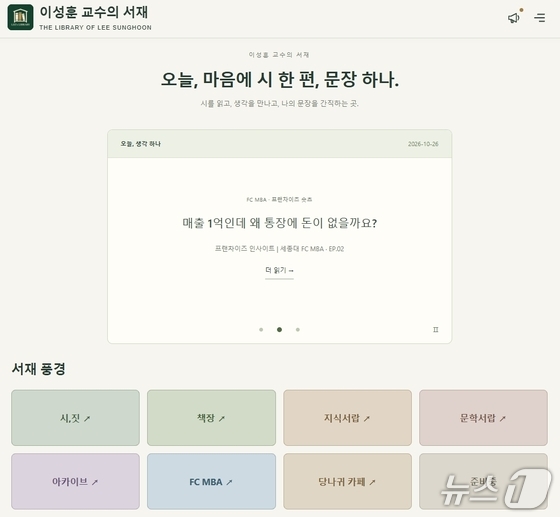Click the arrow icon on '당나귀 카페' card
The height and width of the screenshot is (517, 560).
pyautogui.click(x=372, y=482)
